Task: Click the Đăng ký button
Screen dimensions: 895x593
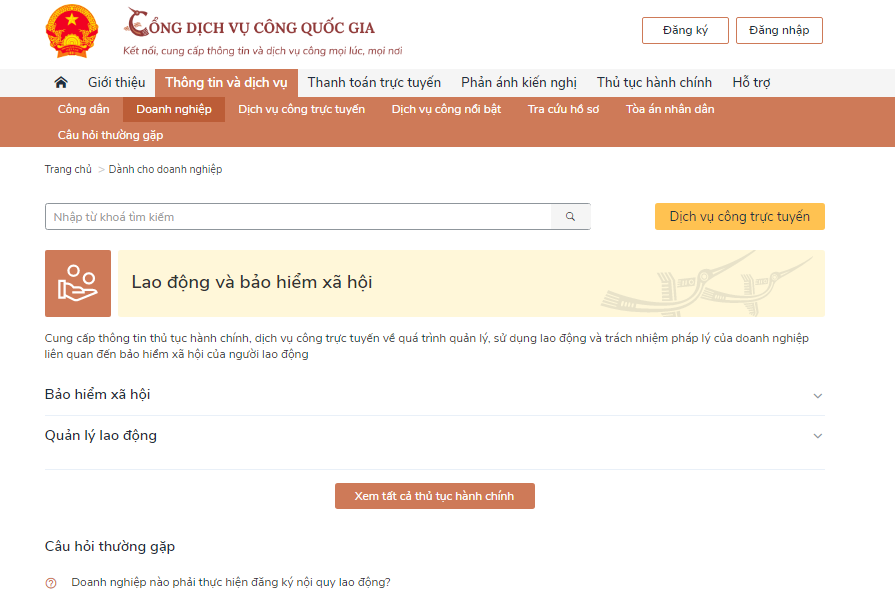Action: tap(685, 31)
